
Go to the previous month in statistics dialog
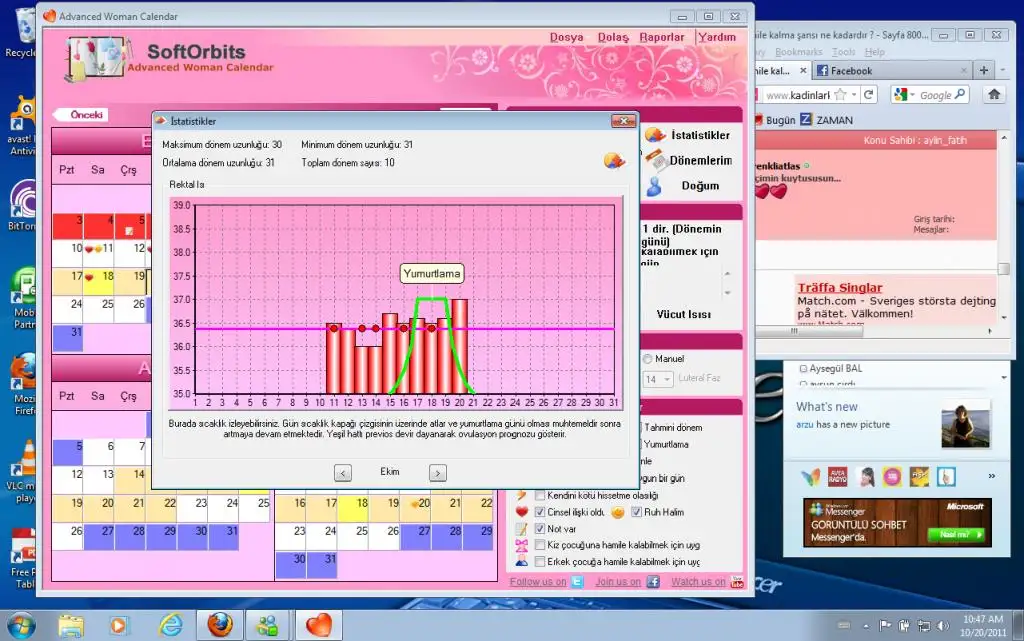coord(343,473)
